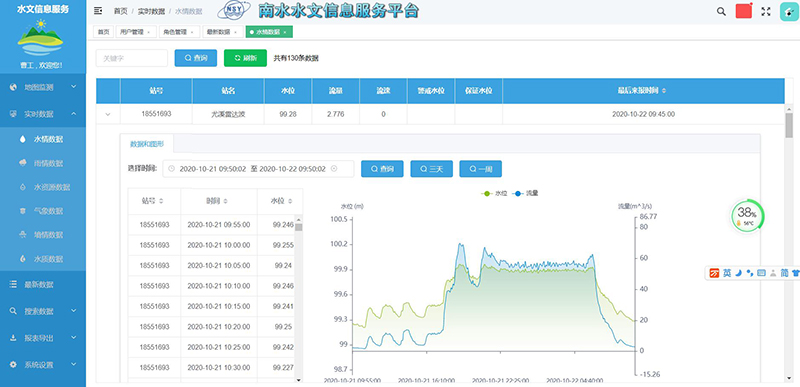Click the gear icon beside 系统设置
Screen dimensions: 800x387
click(x=13, y=365)
